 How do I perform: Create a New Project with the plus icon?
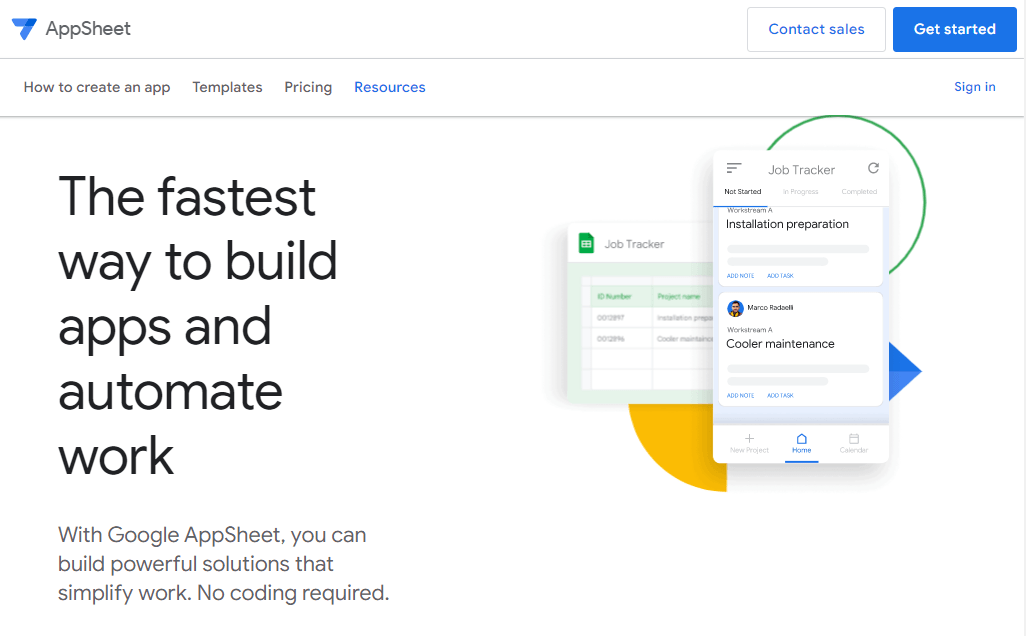tap(749, 438)
